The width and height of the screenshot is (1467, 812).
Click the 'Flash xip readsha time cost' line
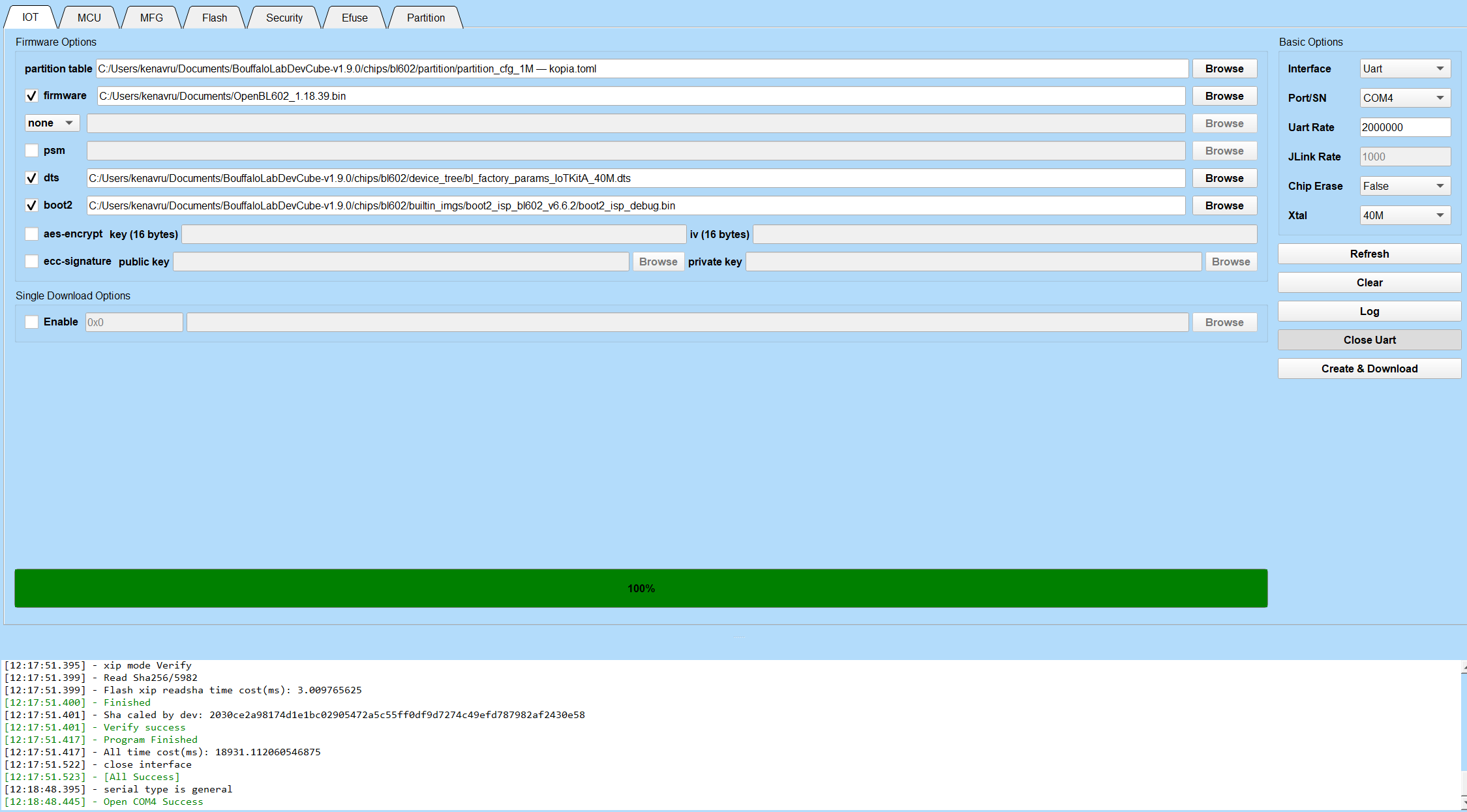click(x=183, y=690)
